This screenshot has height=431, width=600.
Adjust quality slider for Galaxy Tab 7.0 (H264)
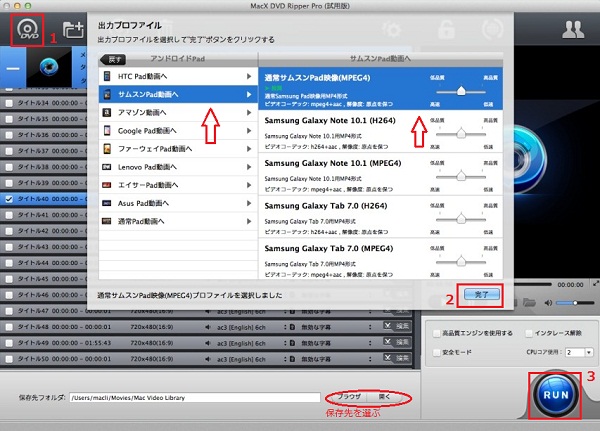[461, 219]
